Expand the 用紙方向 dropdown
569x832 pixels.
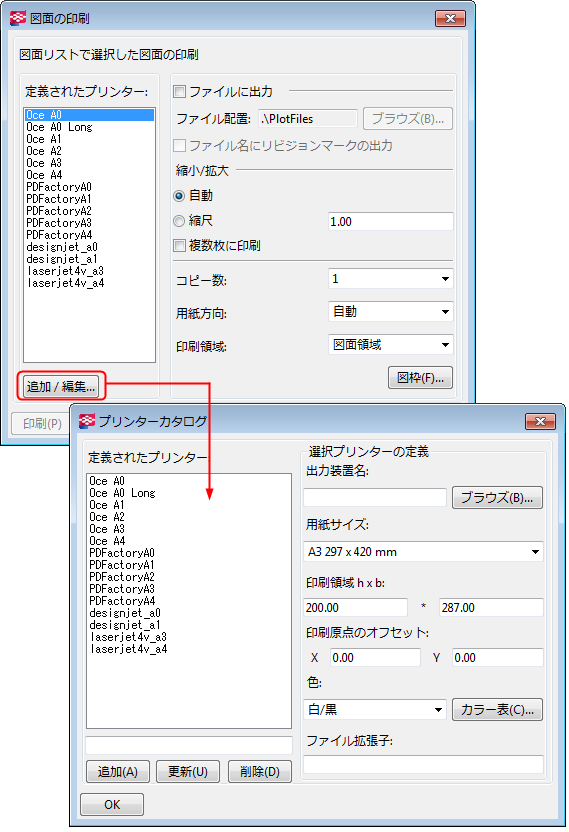point(391,311)
